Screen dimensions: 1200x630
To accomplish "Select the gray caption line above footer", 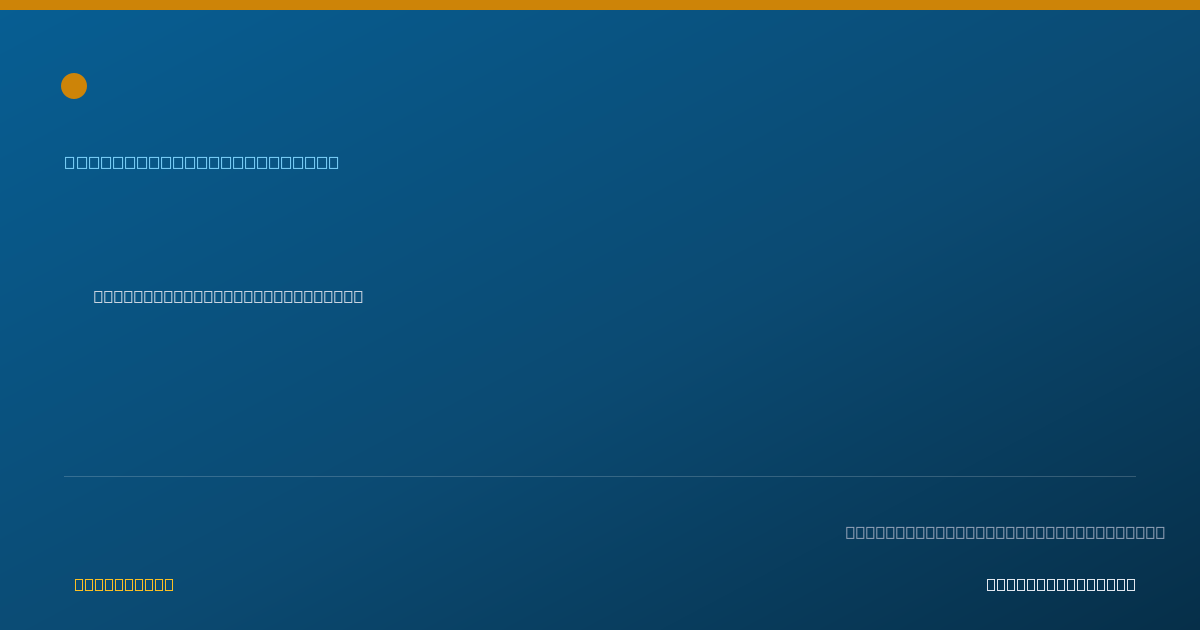I will click(1005, 532).
